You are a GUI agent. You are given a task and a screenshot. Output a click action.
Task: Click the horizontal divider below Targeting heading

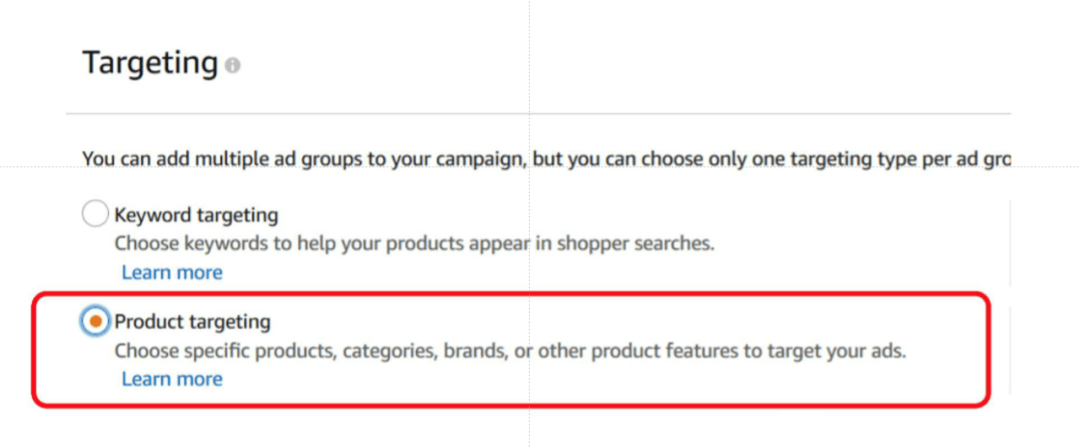(540, 114)
